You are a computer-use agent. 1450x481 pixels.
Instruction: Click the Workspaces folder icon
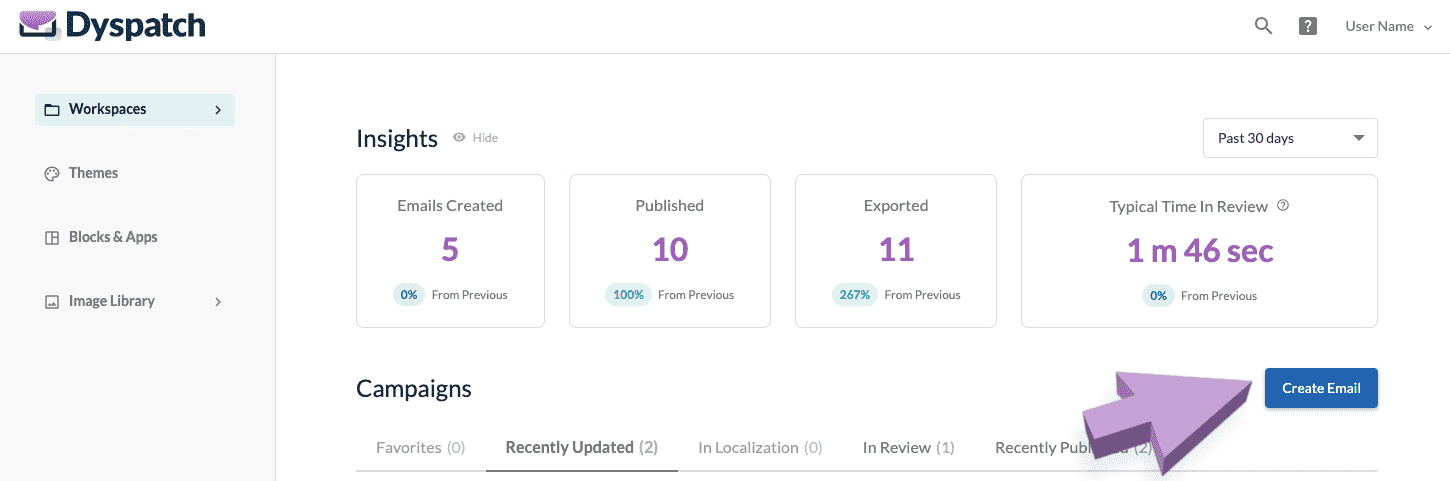coord(52,110)
